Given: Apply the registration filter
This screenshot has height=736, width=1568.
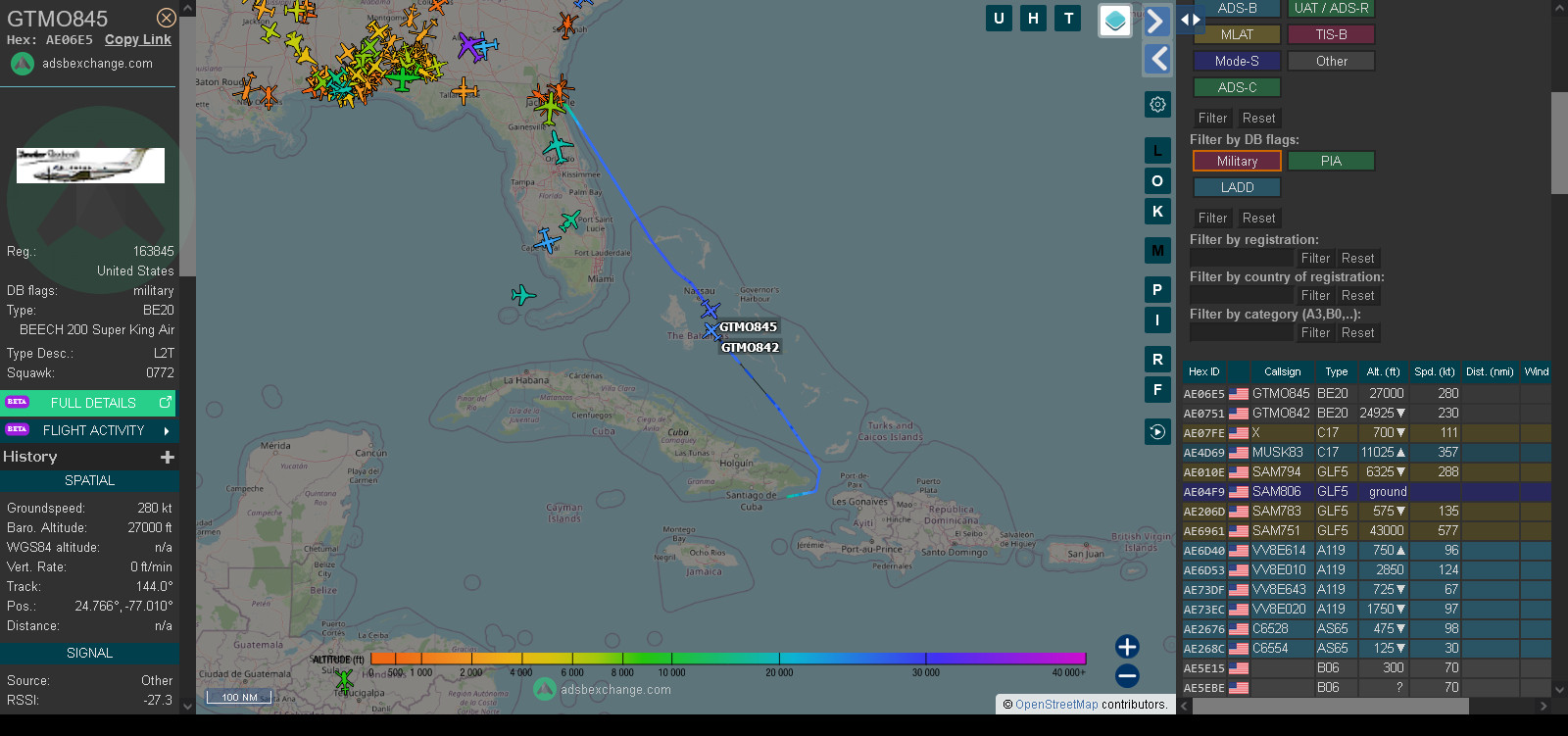Looking at the screenshot, I should click(1315, 258).
